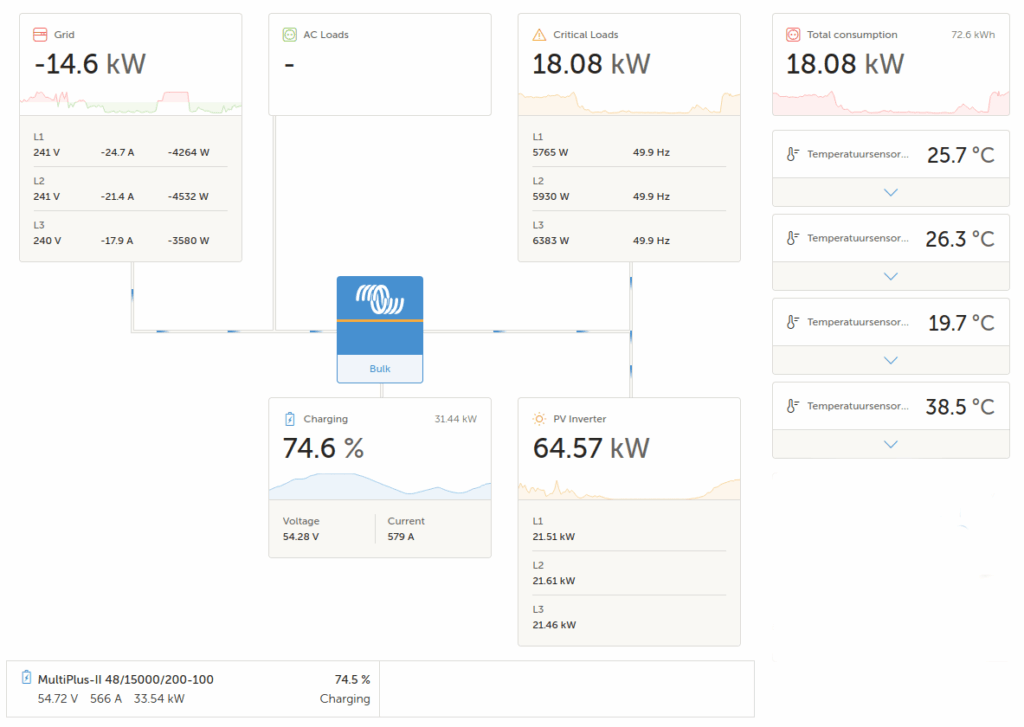Click the battery charging history graph
1024x727 pixels.
pos(380,486)
